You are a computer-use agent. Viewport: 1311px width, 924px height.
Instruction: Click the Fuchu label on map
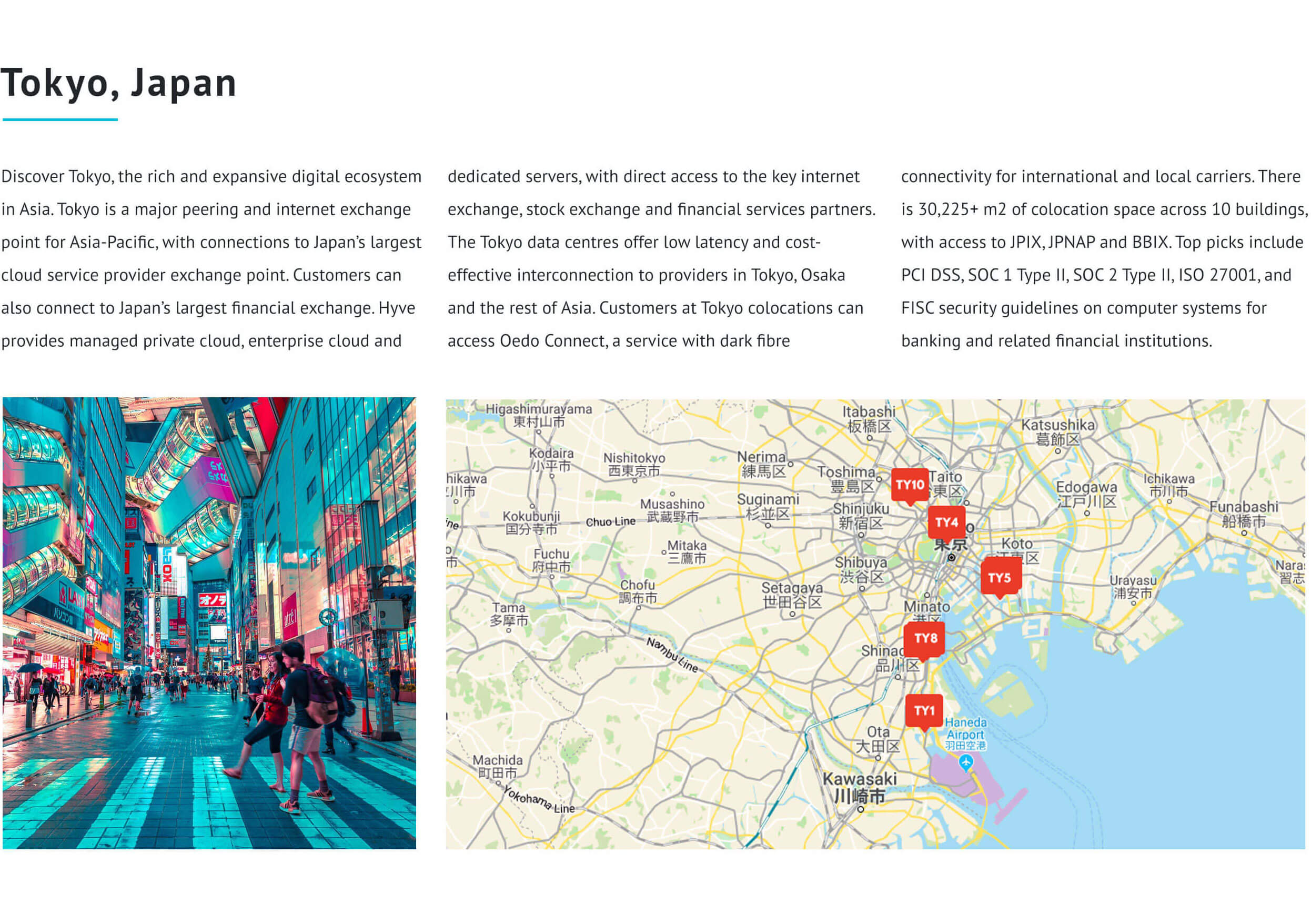(551, 560)
